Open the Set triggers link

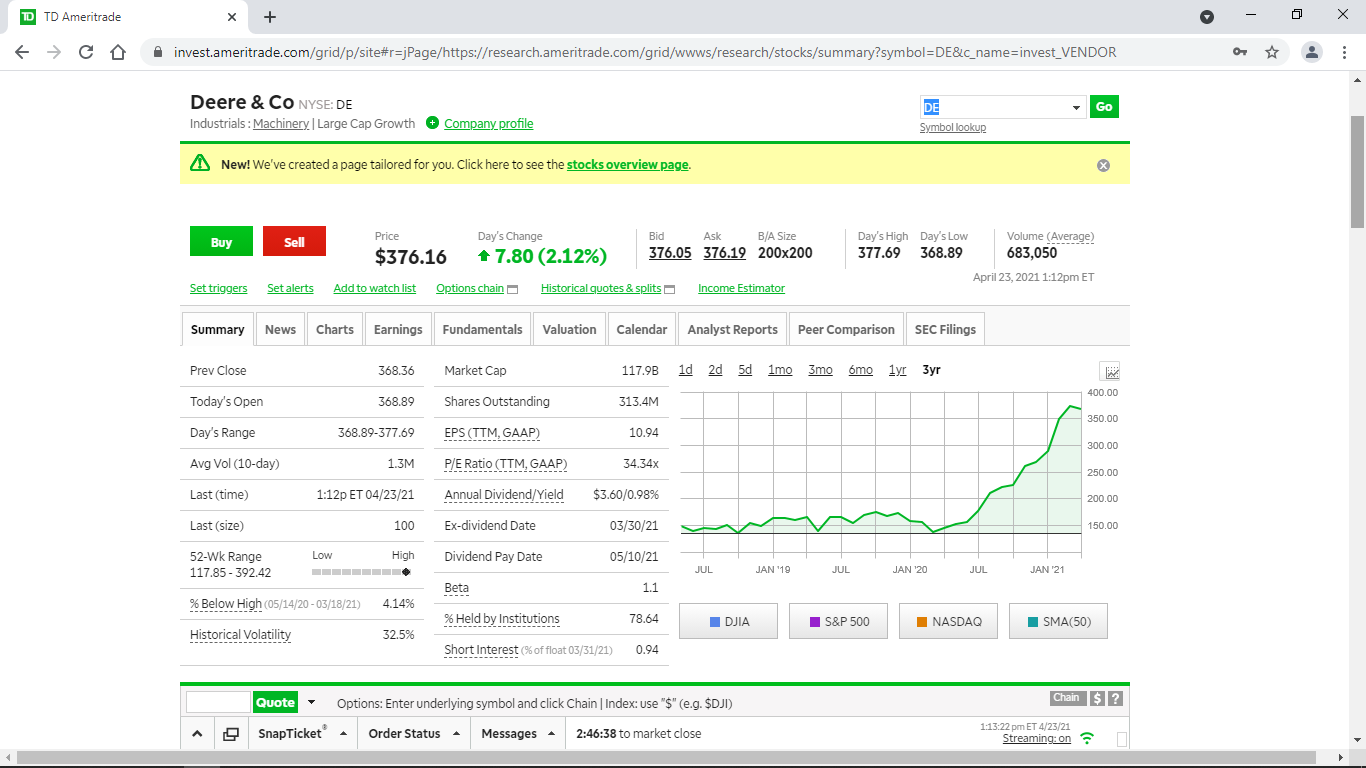(x=219, y=288)
